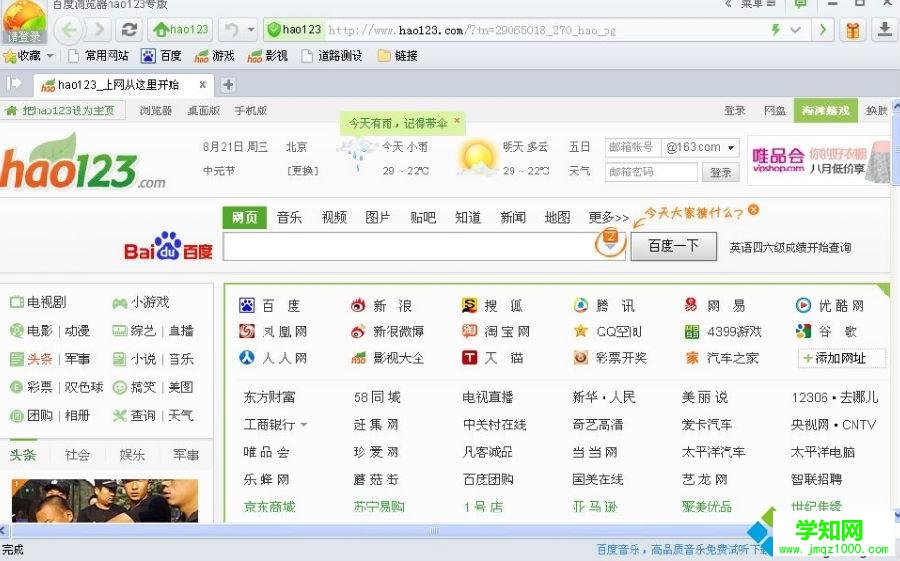The image size is (900, 561).
Task: Open 网易 site link
Action: (715, 305)
